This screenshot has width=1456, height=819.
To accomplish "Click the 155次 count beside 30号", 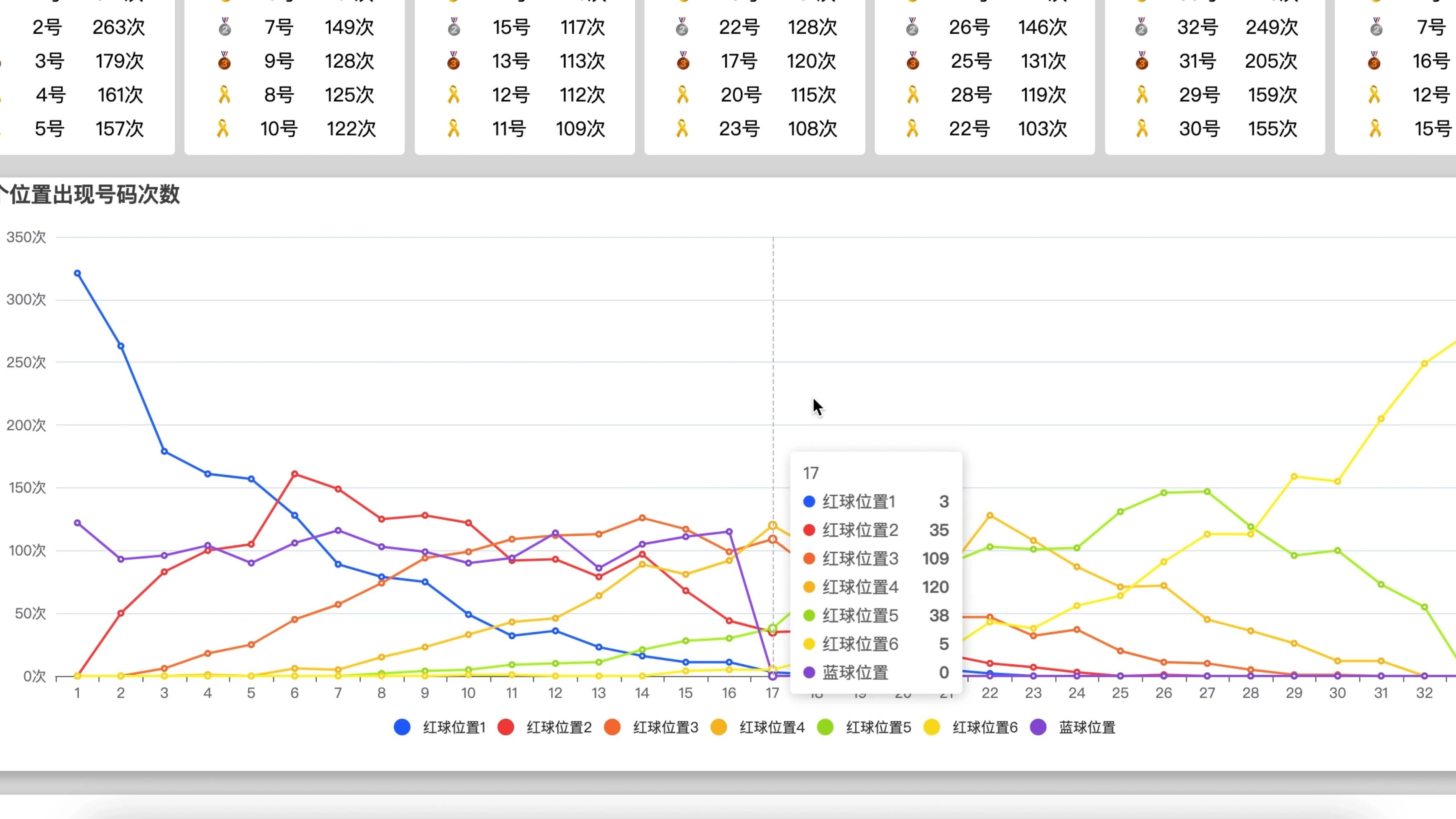I will pos(1272,129).
